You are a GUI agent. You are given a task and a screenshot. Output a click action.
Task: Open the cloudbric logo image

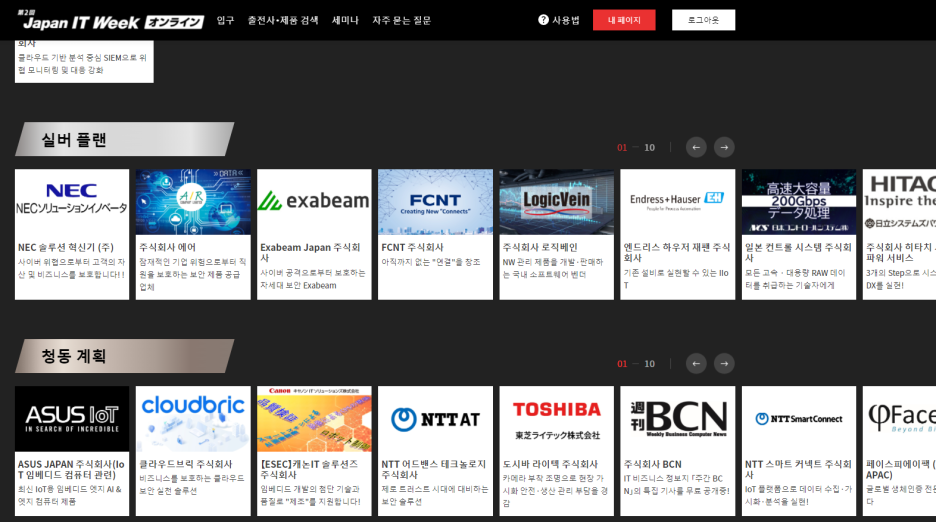(x=193, y=419)
